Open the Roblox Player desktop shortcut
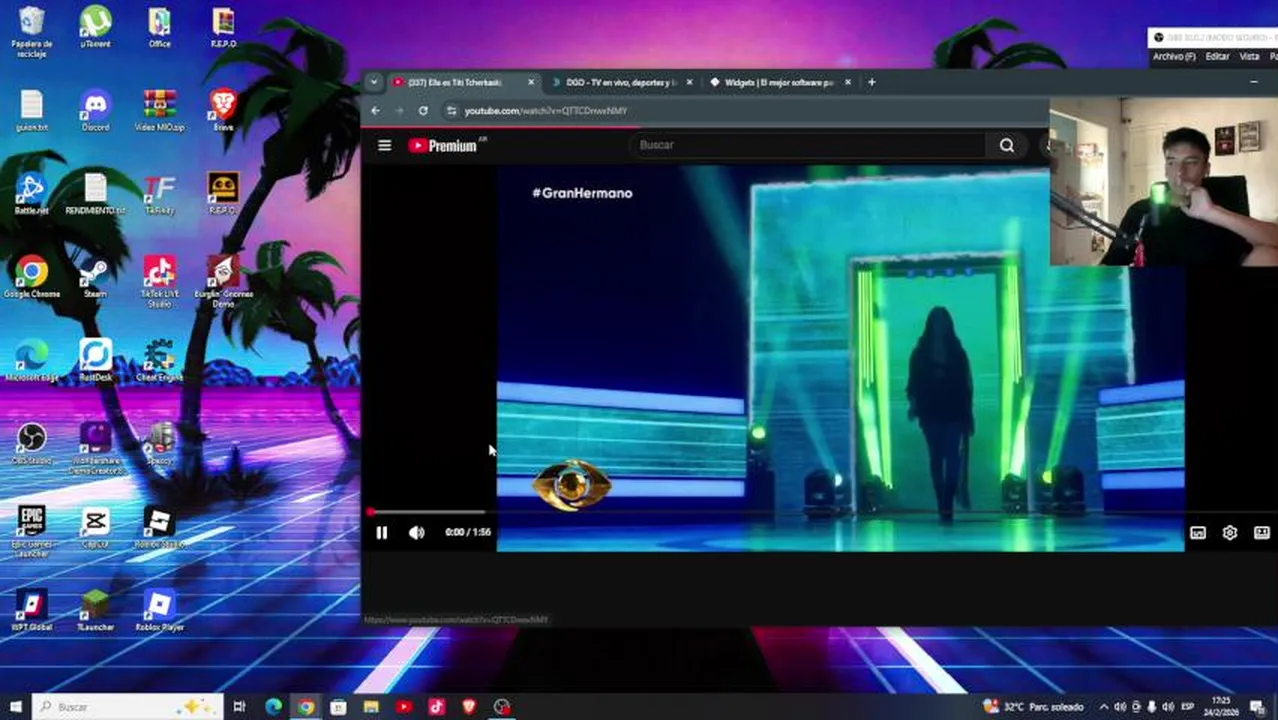The width and height of the screenshot is (1278, 720). pyautogui.click(x=159, y=610)
